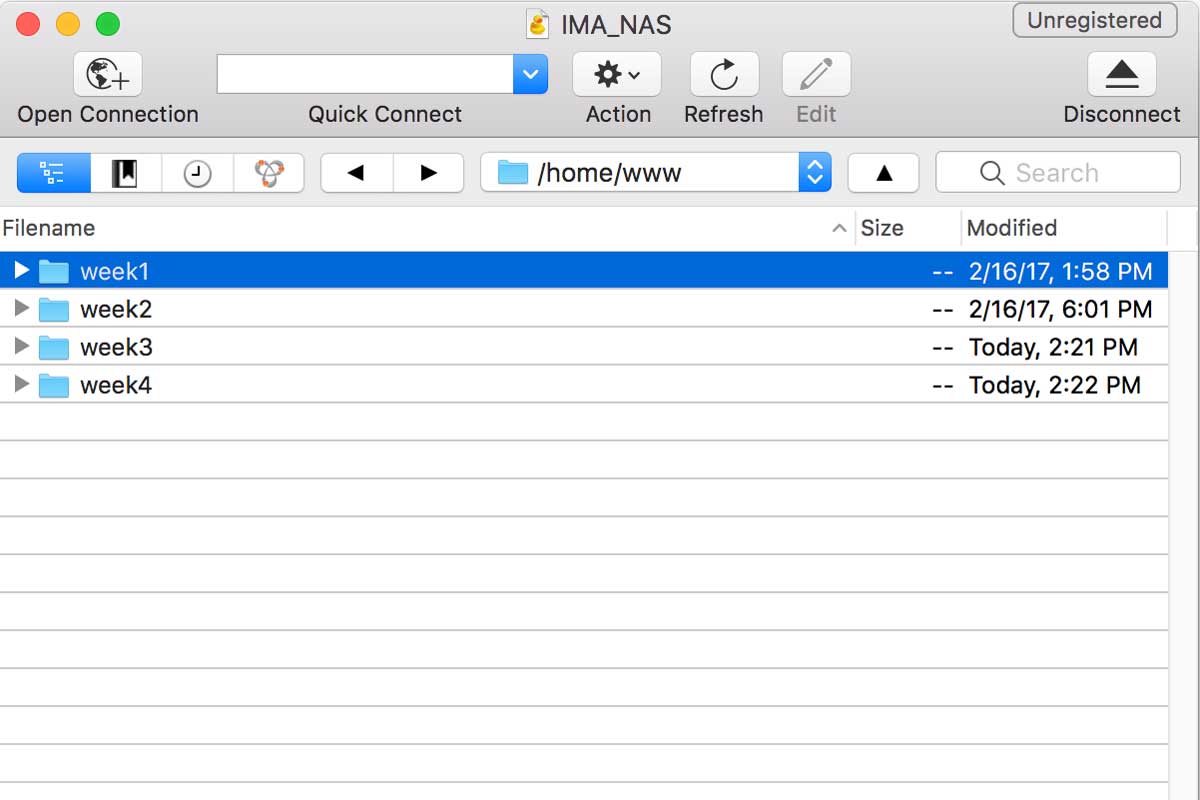Click the Unregistered button

pos(1094,21)
